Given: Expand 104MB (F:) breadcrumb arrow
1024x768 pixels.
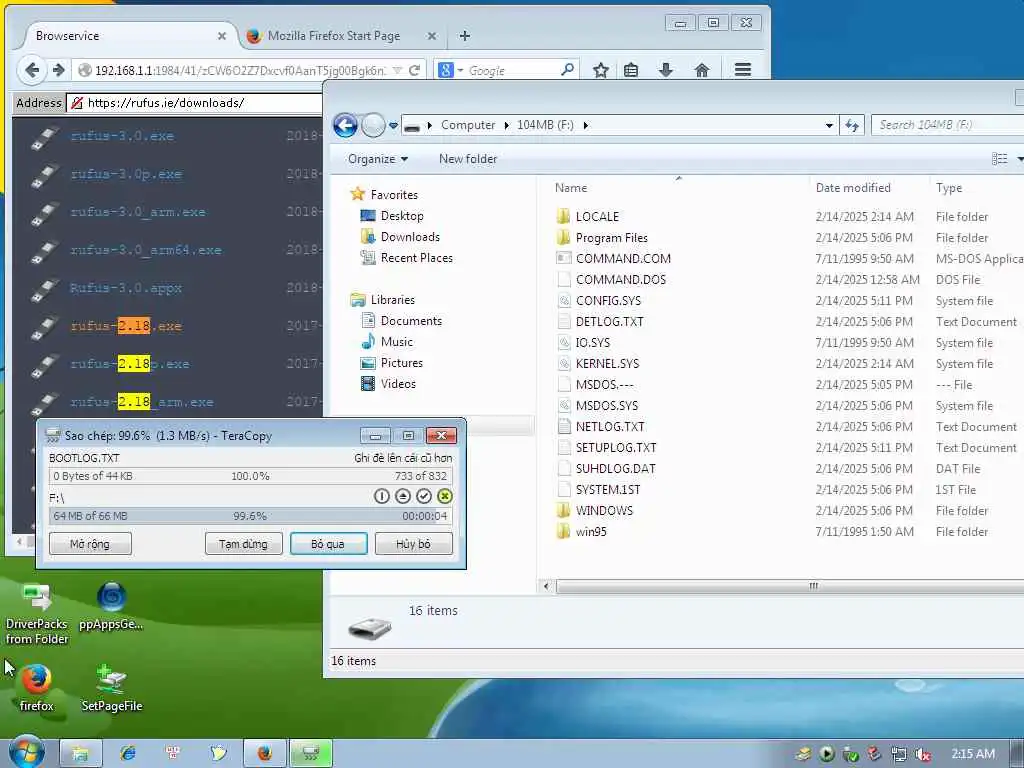Looking at the screenshot, I should pyautogui.click(x=586, y=125).
